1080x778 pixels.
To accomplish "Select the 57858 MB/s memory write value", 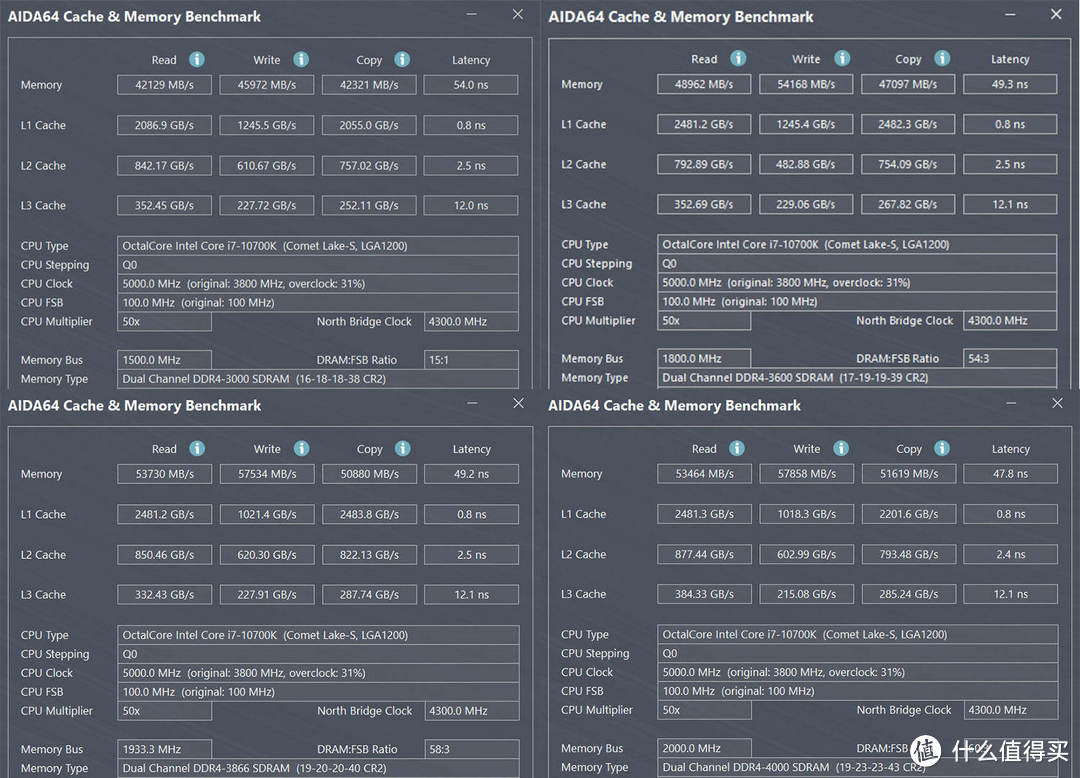I will (x=807, y=474).
